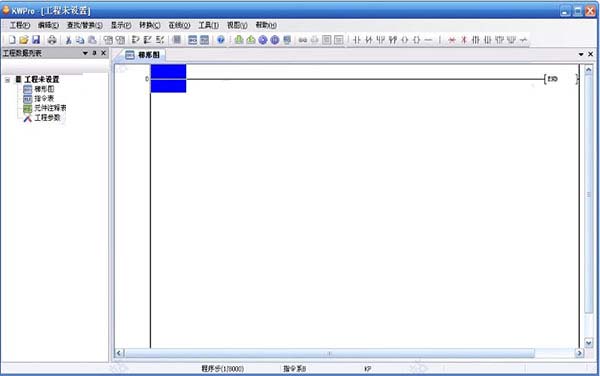Select the blue highlighted ladder cell
This screenshot has width=600, height=376.
coord(168,78)
